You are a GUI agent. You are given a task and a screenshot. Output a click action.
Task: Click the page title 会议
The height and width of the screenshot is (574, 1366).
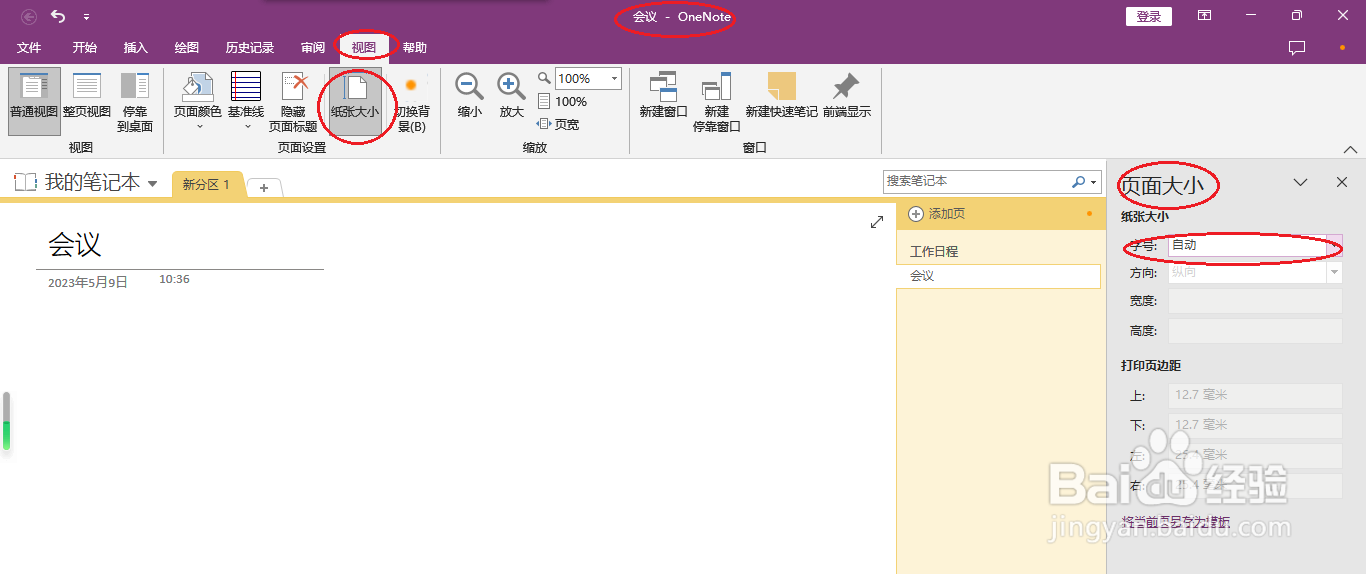tap(75, 244)
